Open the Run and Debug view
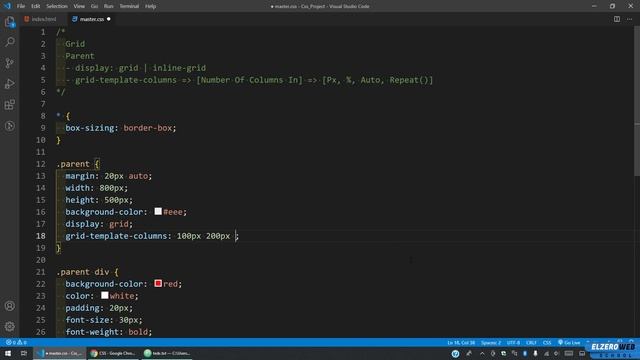Image resolution: width=640 pixels, height=360 pixels. click(10, 84)
